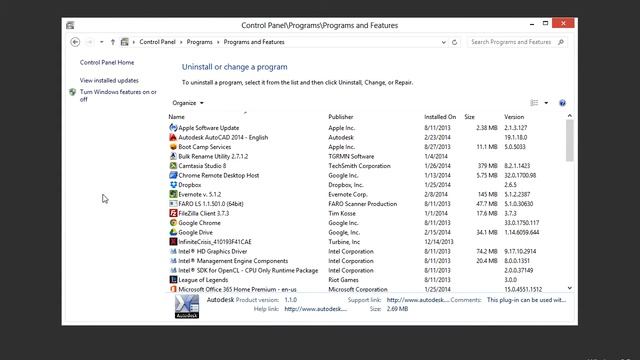This screenshot has width=640, height=360.
Task: Sort by the Name column header
Action: click(177, 117)
